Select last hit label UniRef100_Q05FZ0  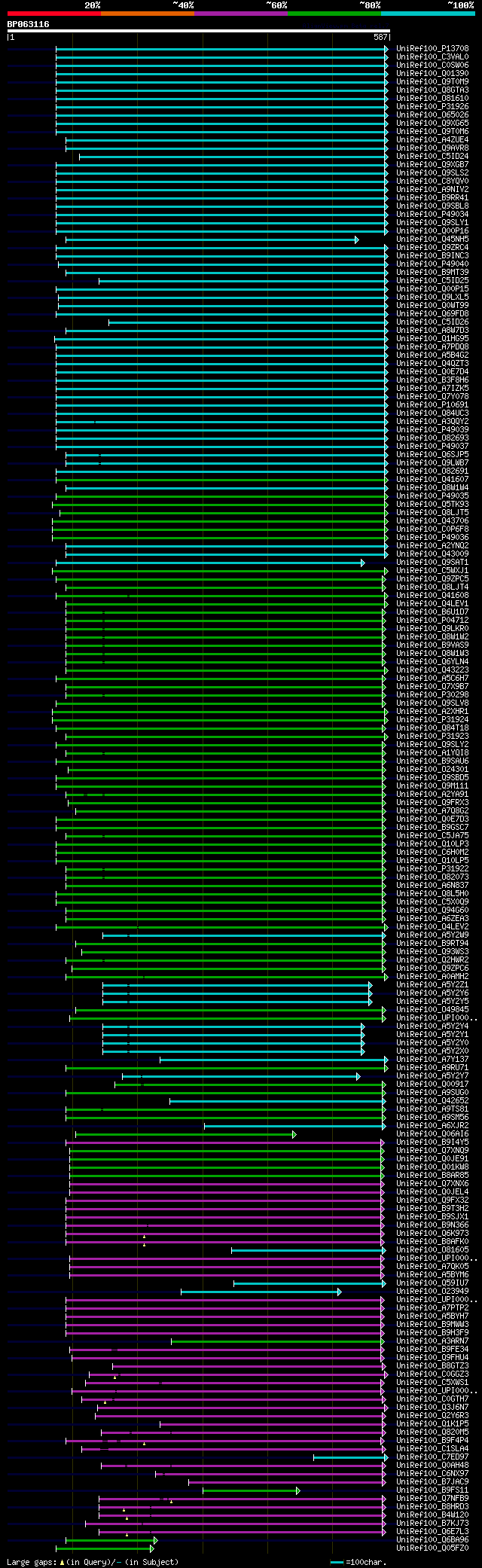pos(432,1548)
